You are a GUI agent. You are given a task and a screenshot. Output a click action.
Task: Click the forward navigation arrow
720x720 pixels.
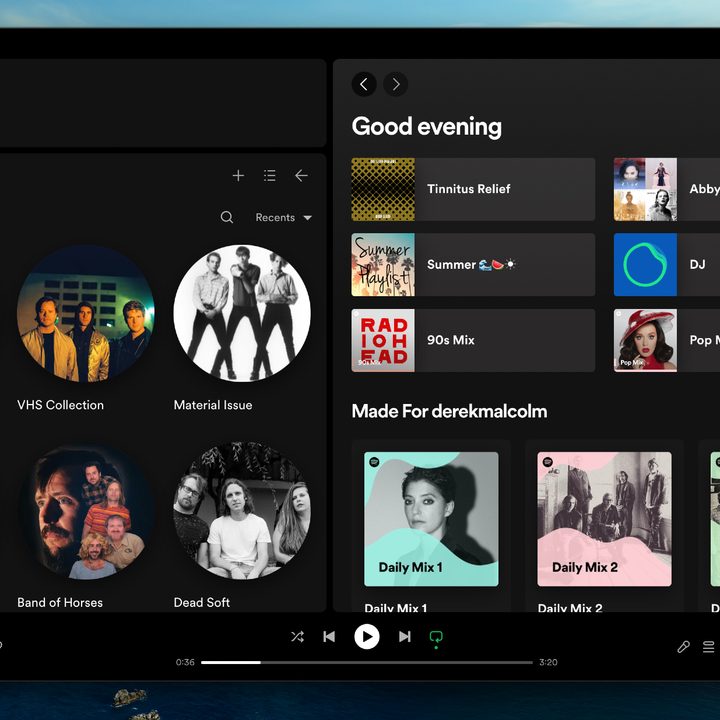tap(395, 84)
